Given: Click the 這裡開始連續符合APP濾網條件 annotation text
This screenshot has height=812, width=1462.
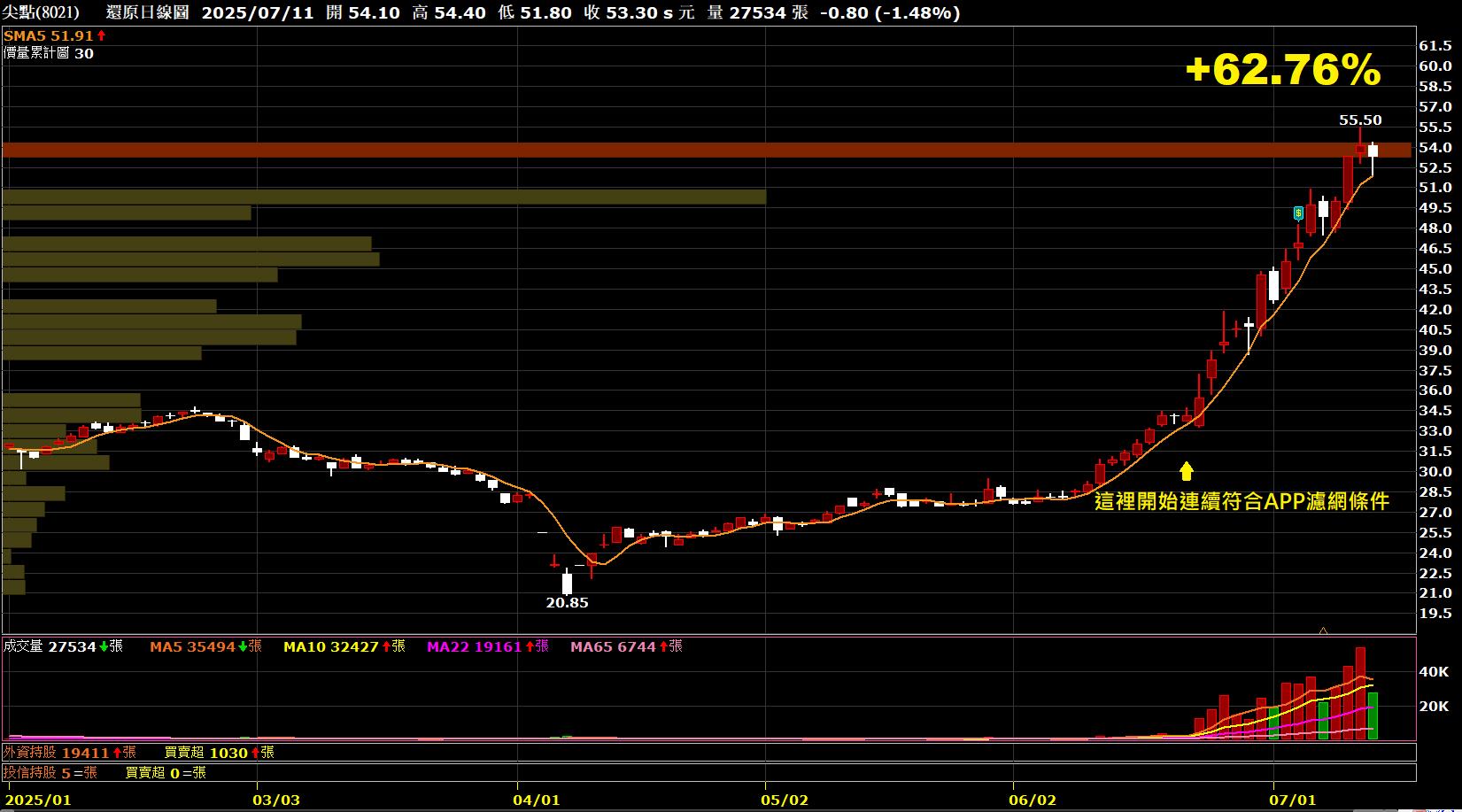Looking at the screenshot, I should coord(1242,502).
